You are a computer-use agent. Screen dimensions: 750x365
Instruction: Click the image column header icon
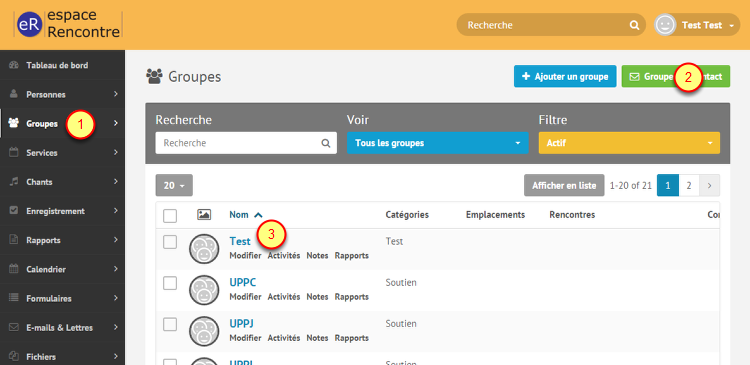tap(204, 215)
